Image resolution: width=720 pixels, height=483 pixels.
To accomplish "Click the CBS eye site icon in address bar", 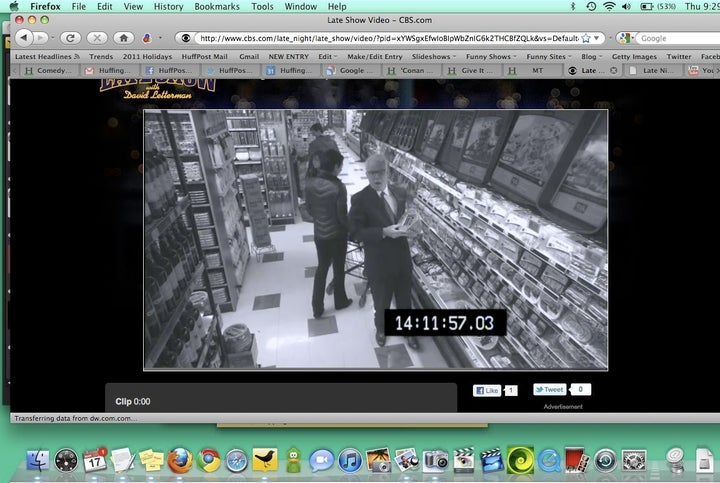I will point(186,38).
